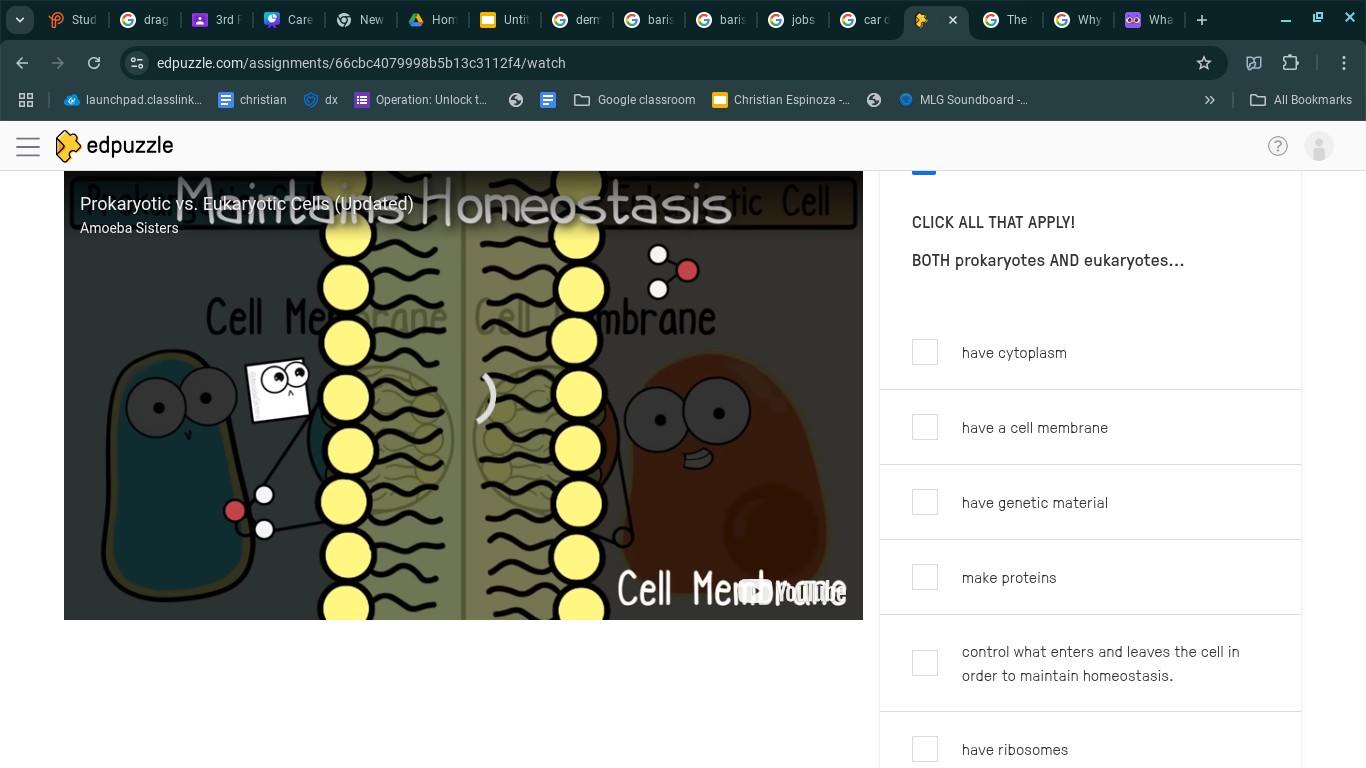Switch to the 'jobs' Google tab
The height and width of the screenshot is (768, 1366).
793,20
